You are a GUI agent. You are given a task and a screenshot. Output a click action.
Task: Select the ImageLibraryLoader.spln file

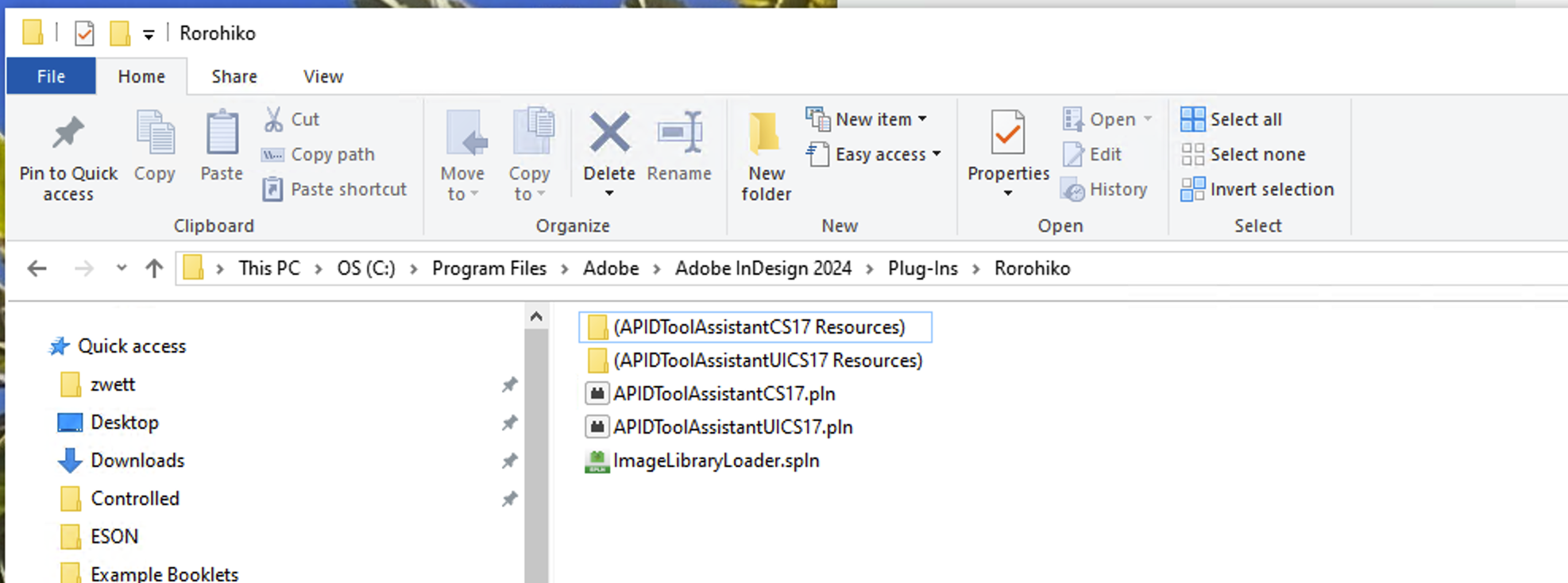tap(703, 461)
